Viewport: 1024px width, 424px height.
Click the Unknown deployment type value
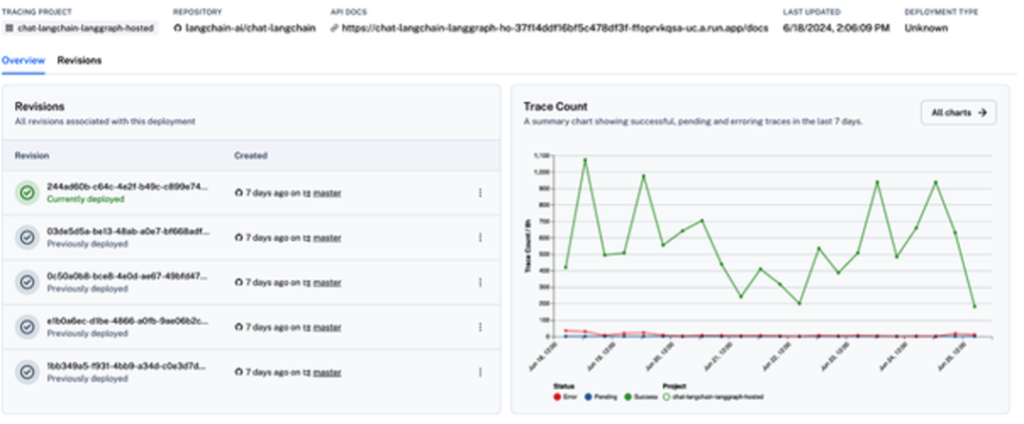(926, 28)
